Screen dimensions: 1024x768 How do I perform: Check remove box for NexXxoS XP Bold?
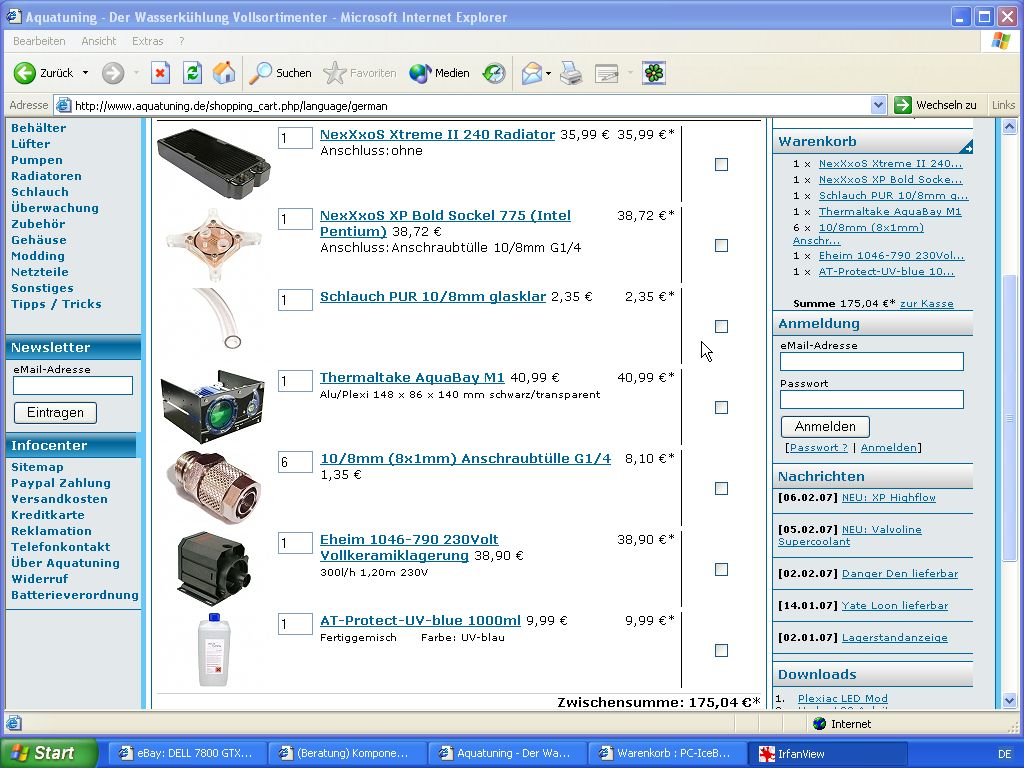coord(721,246)
